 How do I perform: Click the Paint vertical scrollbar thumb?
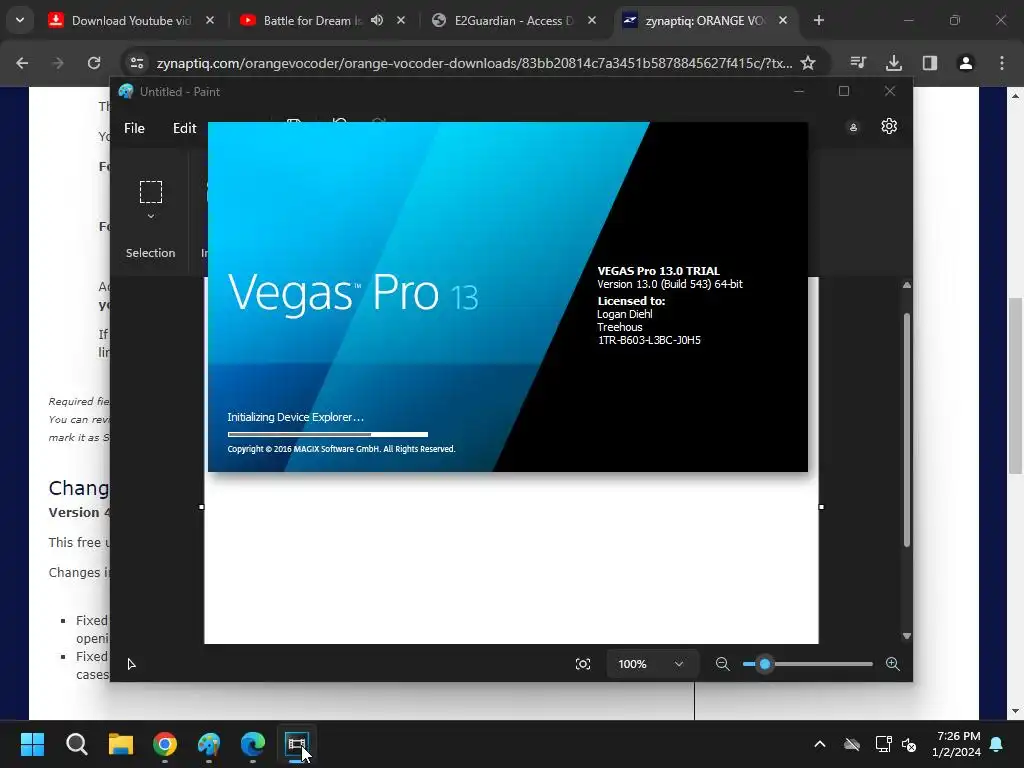point(906,430)
